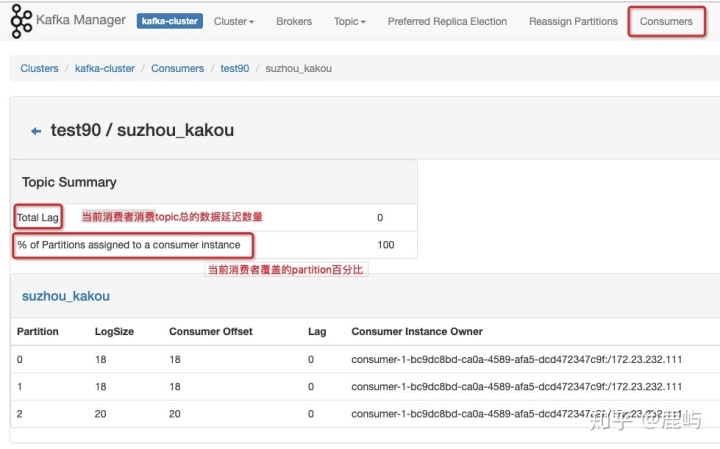Click Consumer Offset 18 in partition 1 row
Screen dimensions: 720x449
click(175, 387)
